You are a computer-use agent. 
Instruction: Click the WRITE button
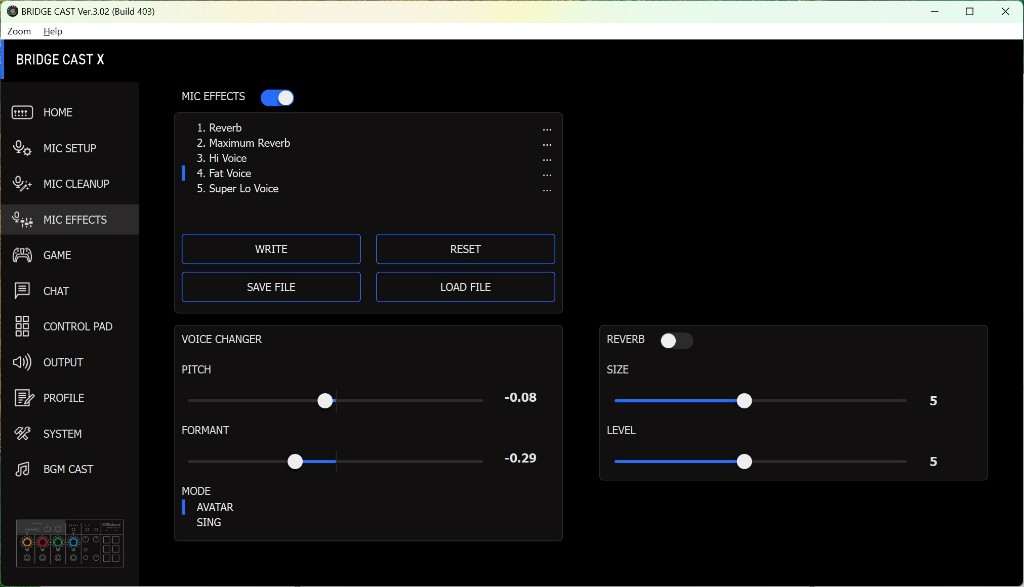[271, 249]
